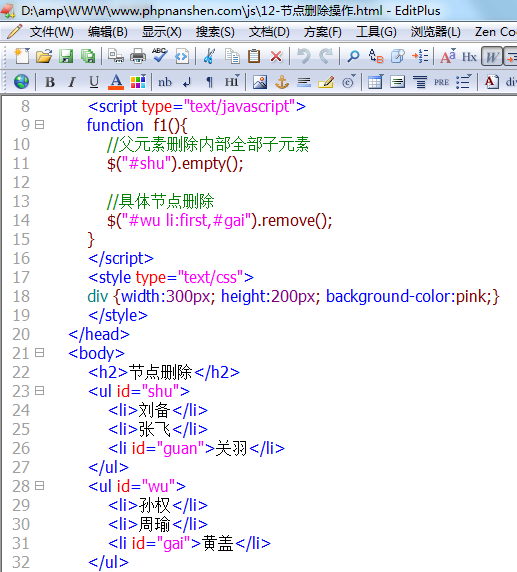The image size is (517, 572).
Task: Click the form text box icon
Action: tap(397, 82)
